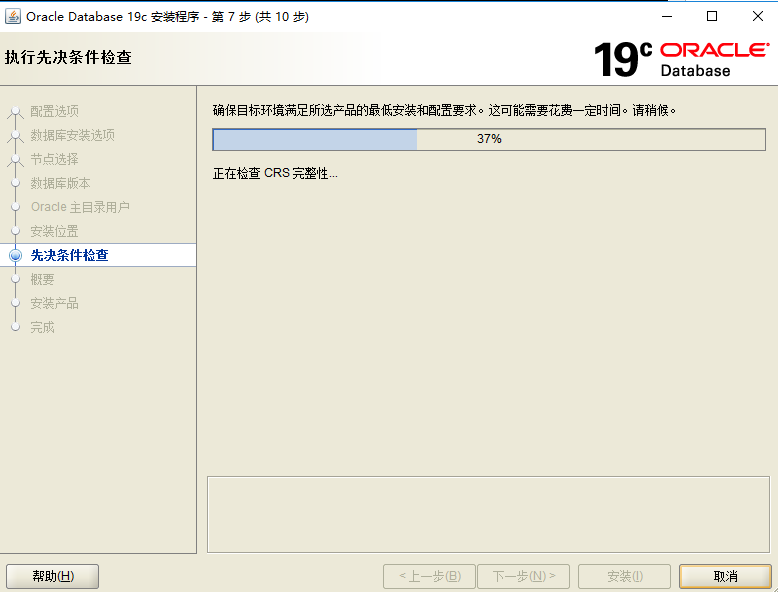Select the 配置选项 step
Viewport: 778px width, 592px height.
pos(54,111)
